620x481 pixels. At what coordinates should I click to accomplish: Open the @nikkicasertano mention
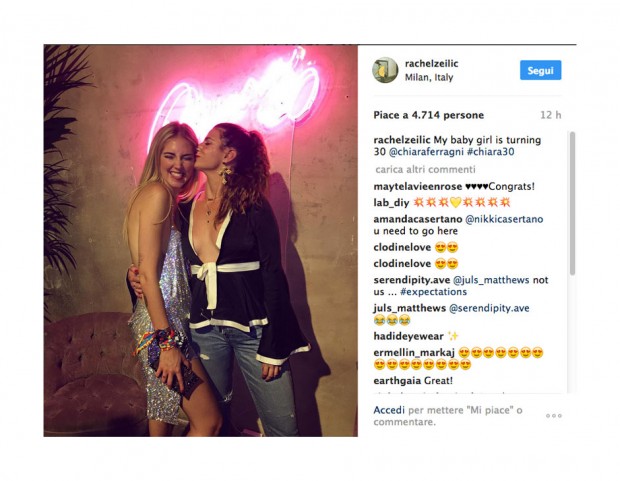coord(504,219)
